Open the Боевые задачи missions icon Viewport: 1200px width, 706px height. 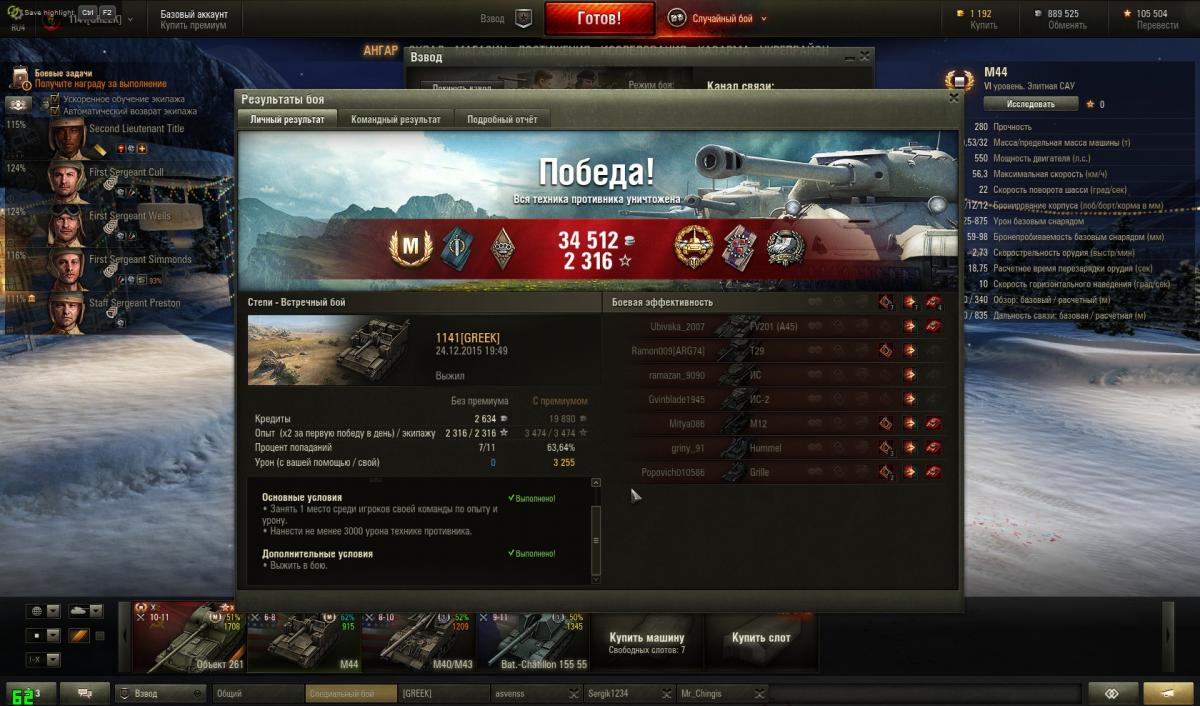[20, 79]
